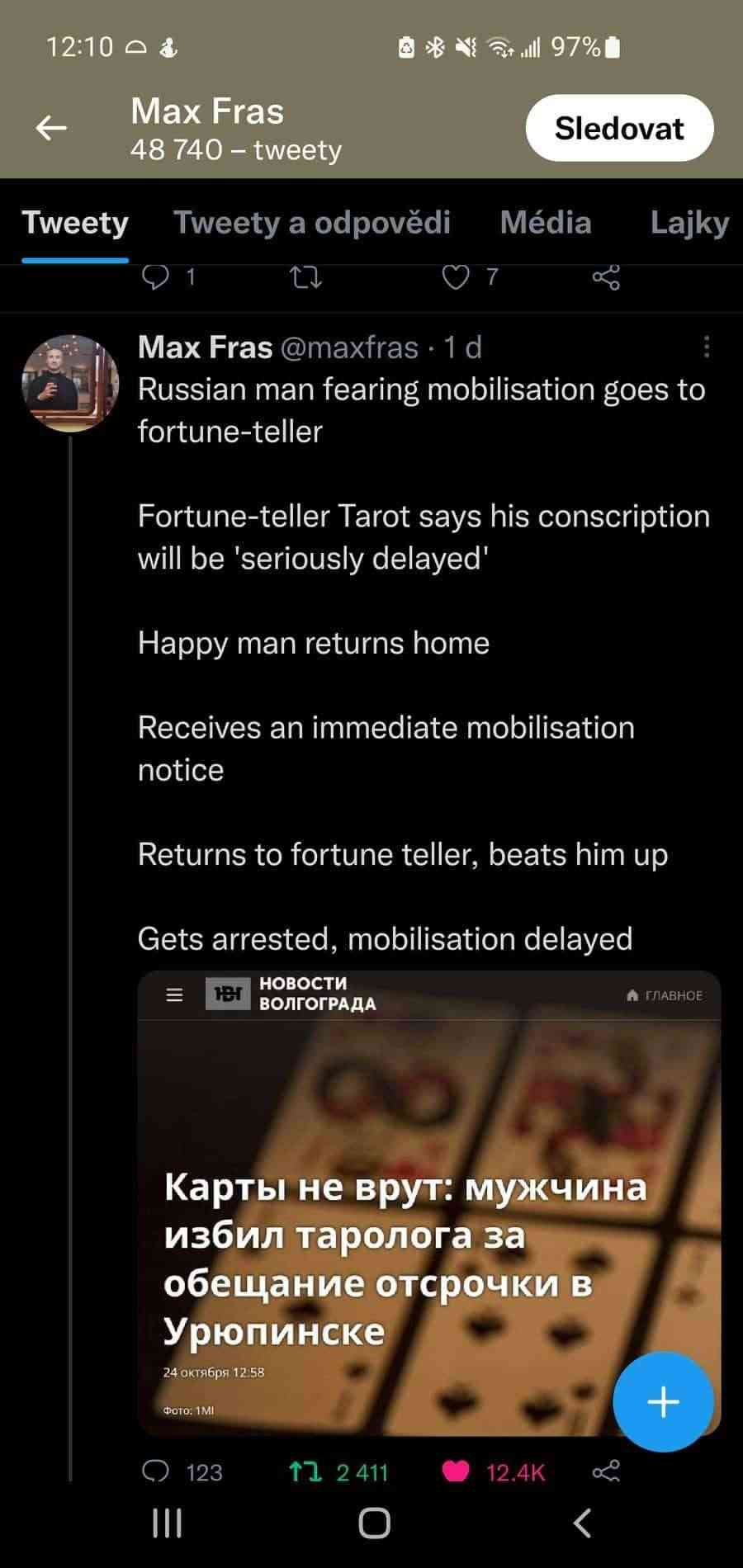Share the previous tweet at top
Screen dimensions: 743x1568
point(606,278)
